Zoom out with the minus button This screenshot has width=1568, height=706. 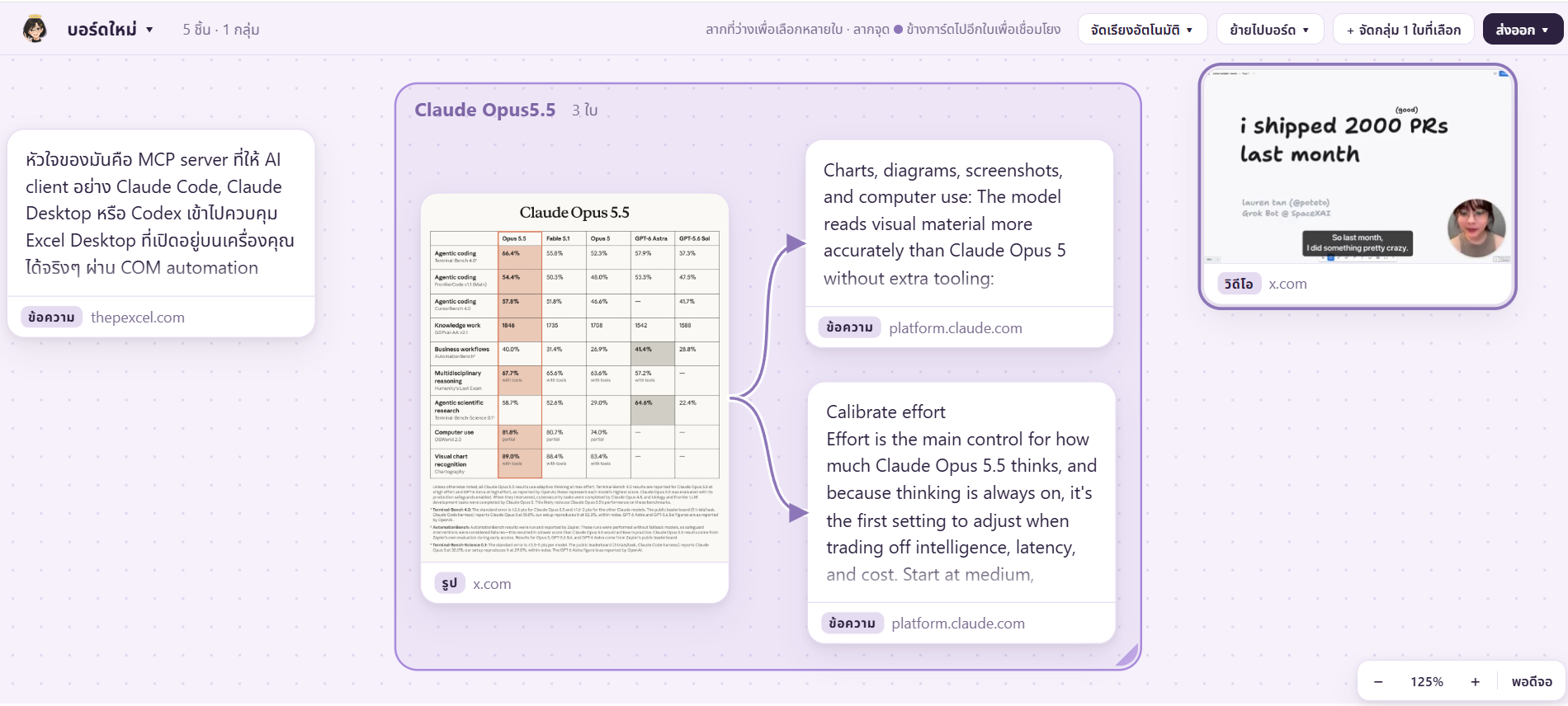(1378, 681)
